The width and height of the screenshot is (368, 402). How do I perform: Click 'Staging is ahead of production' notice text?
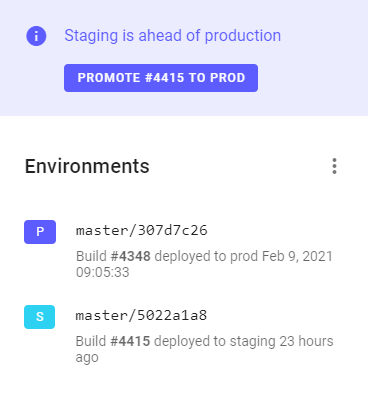tap(173, 36)
